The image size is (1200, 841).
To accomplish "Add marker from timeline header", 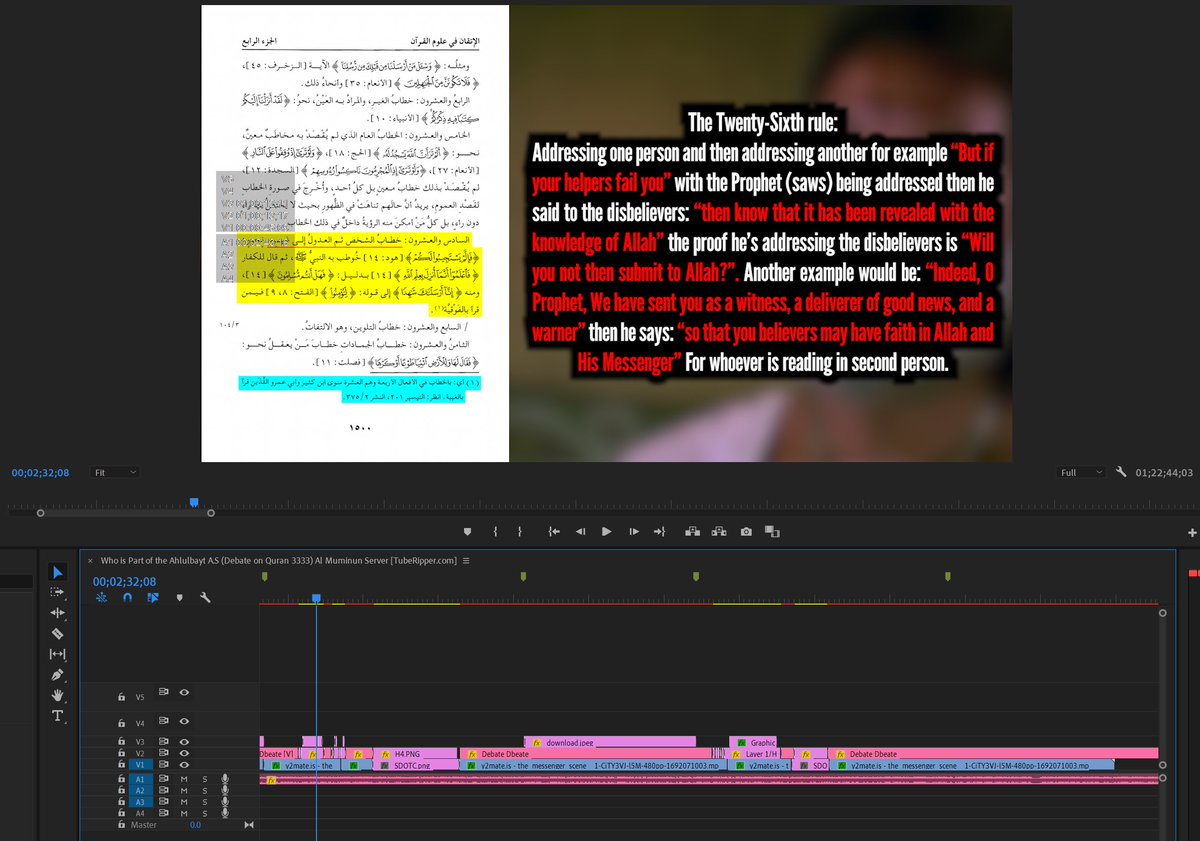I will (179, 597).
